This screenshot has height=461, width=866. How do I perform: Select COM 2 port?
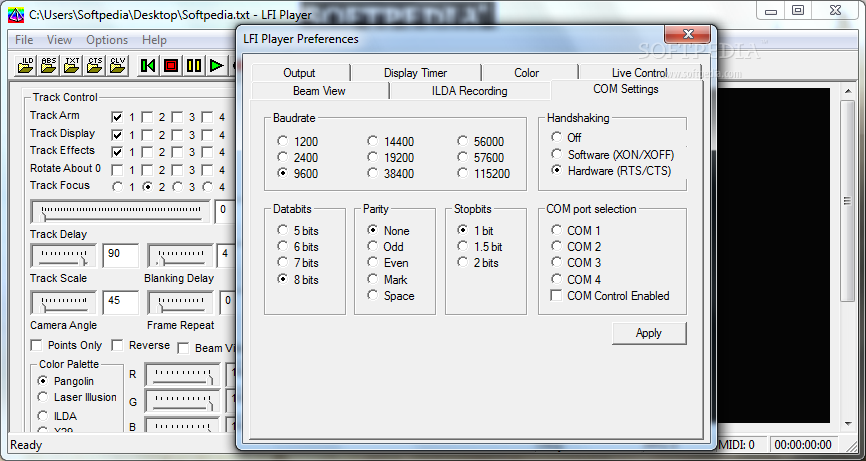pyautogui.click(x=576, y=246)
